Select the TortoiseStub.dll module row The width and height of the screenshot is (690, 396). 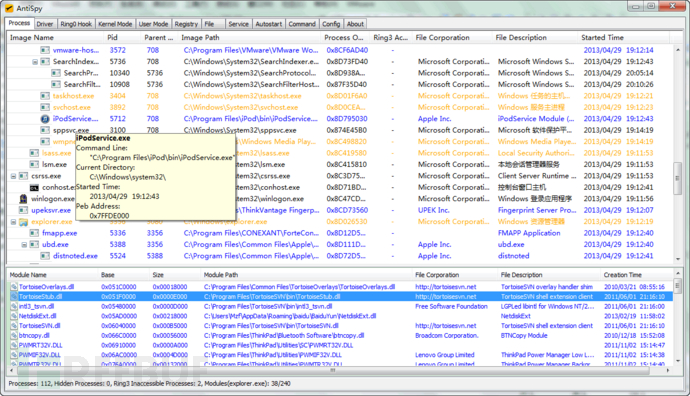coord(340,297)
